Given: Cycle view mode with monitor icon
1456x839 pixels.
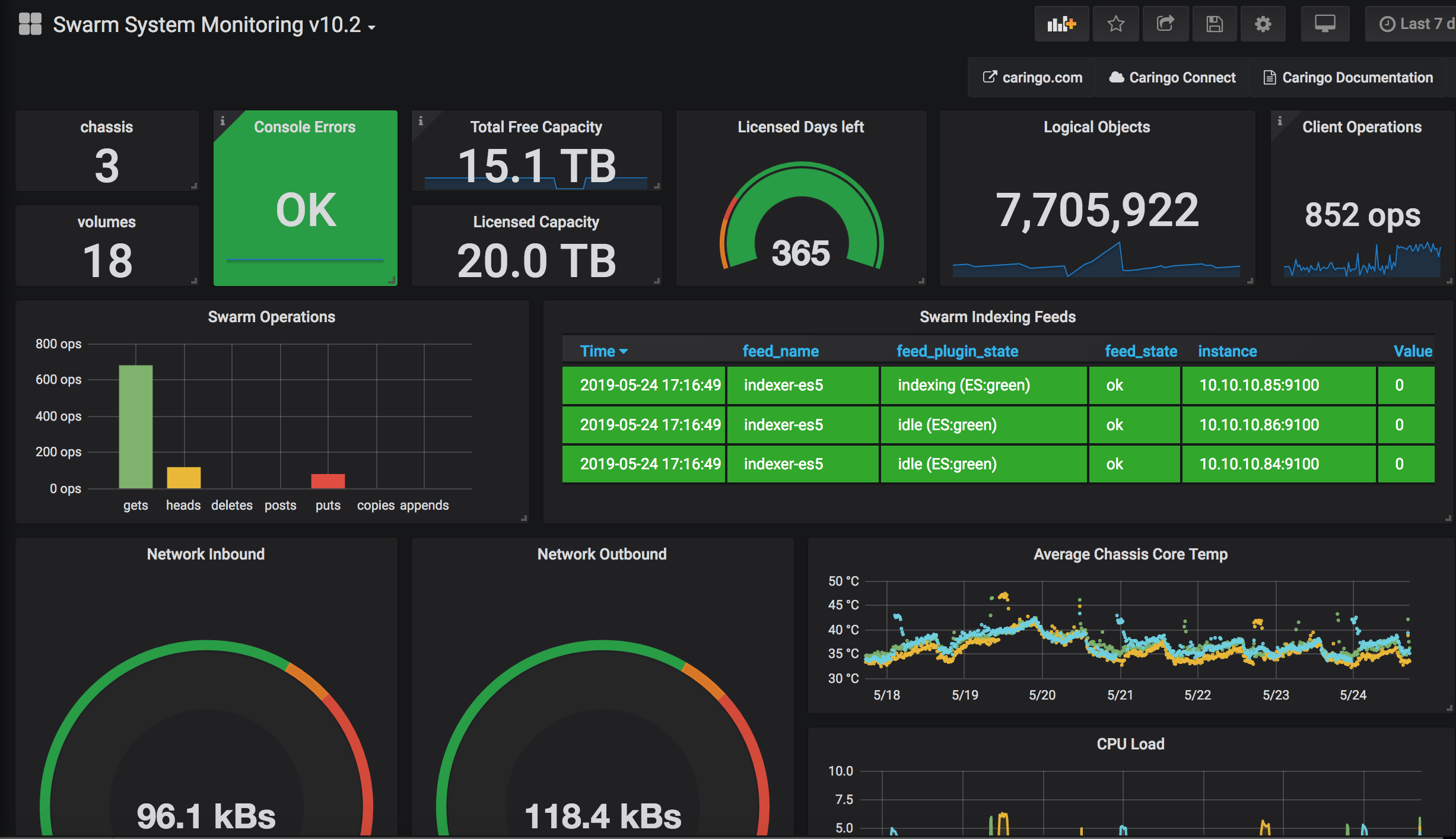Looking at the screenshot, I should click(1324, 24).
